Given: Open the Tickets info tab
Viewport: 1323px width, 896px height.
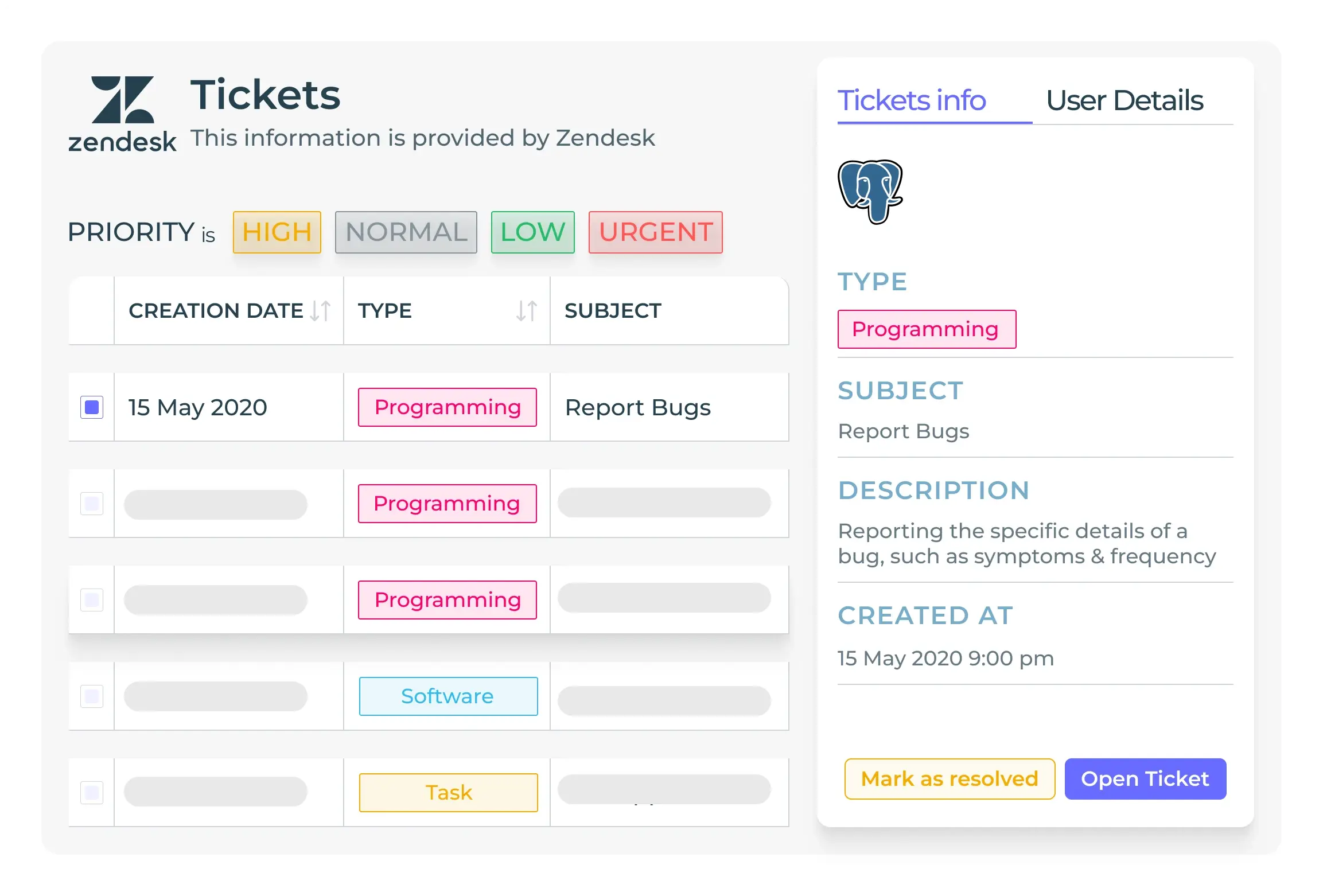Looking at the screenshot, I should 912,101.
